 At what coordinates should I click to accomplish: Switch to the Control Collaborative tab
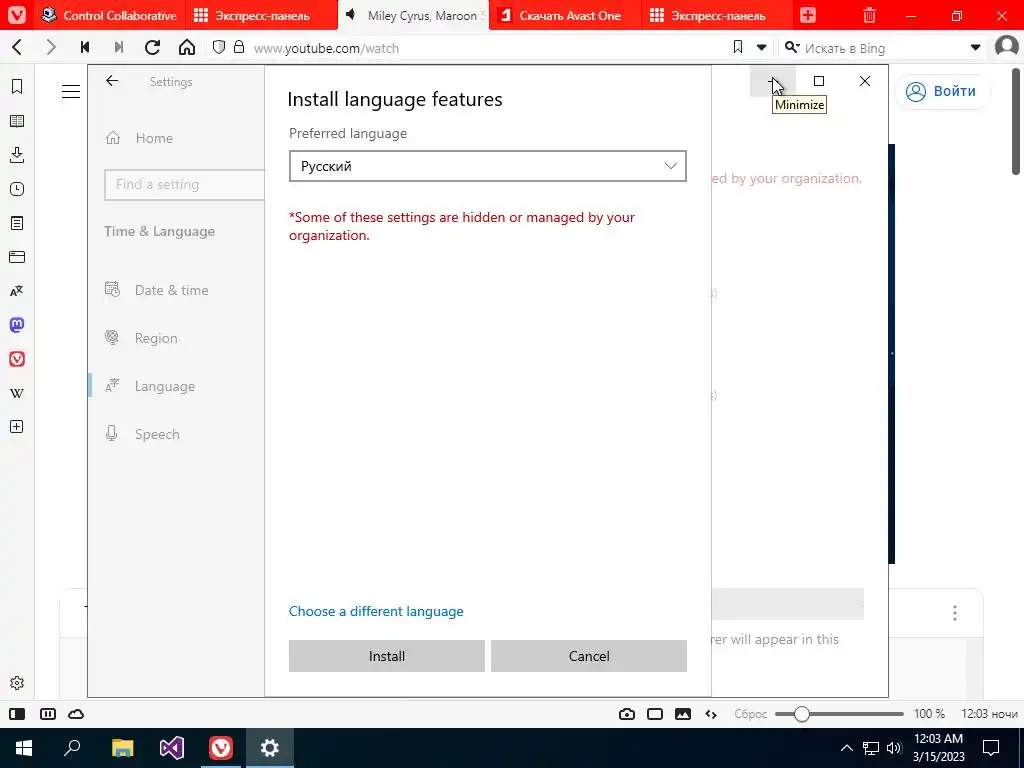coord(109,15)
